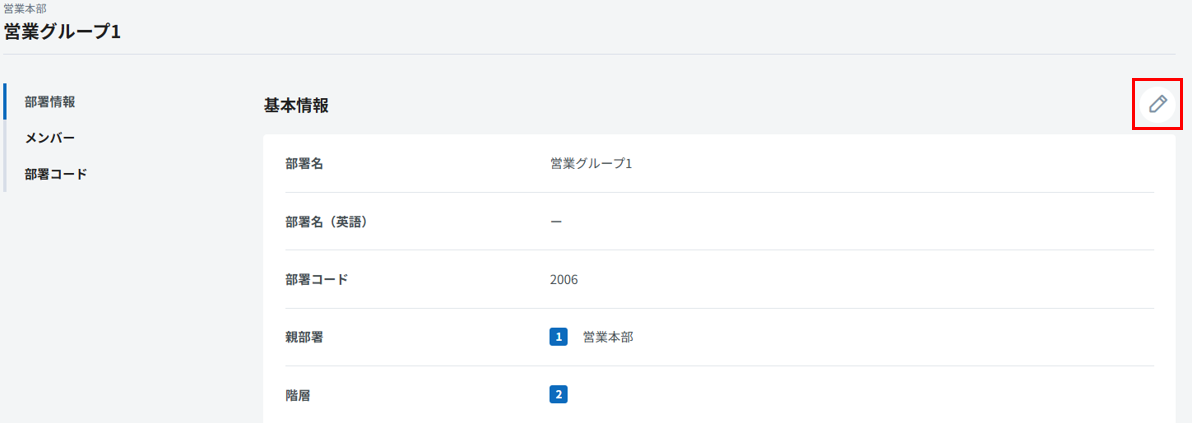The height and width of the screenshot is (423, 1192).
Task: Click the page title 営業グループ1 heading
Action: point(62,31)
